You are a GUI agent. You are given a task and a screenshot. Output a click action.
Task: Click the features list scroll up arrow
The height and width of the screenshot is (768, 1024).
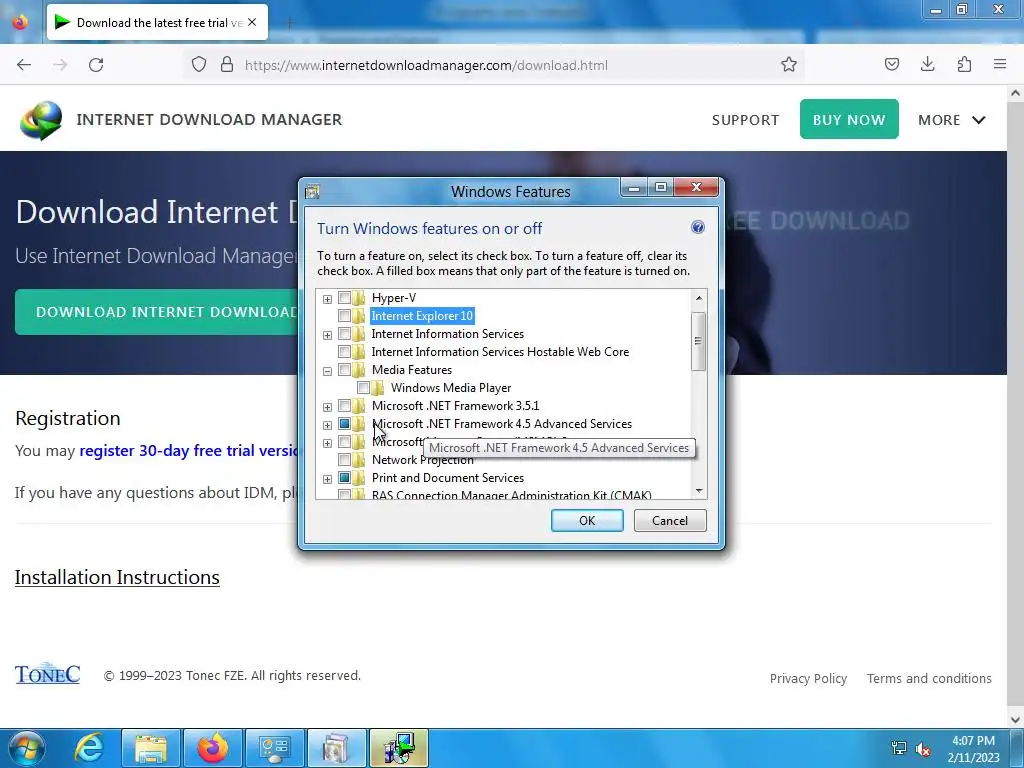click(x=699, y=298)
